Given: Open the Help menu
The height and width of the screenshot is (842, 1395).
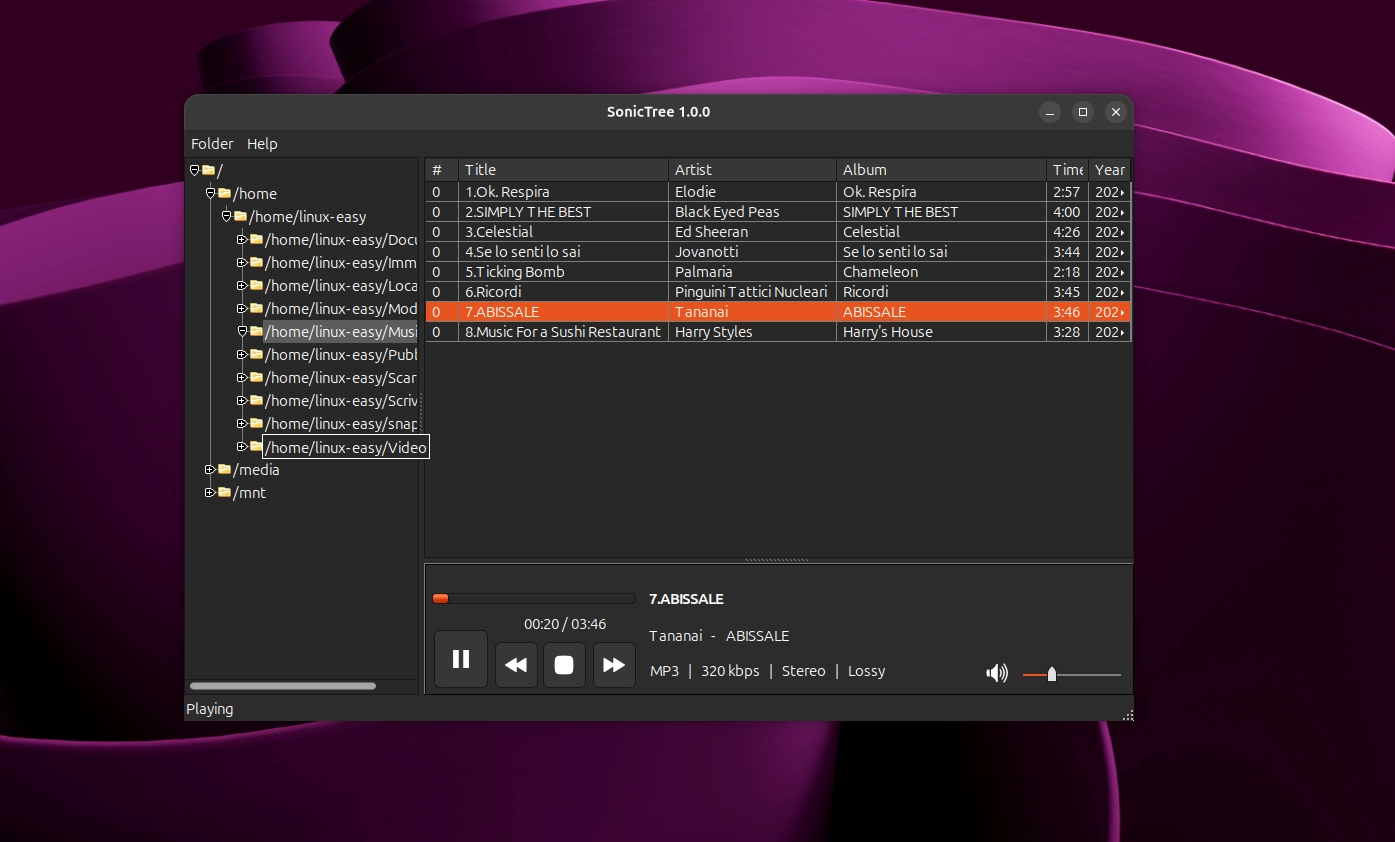Looking at the screenshot, I should click(x=262, y=144).
